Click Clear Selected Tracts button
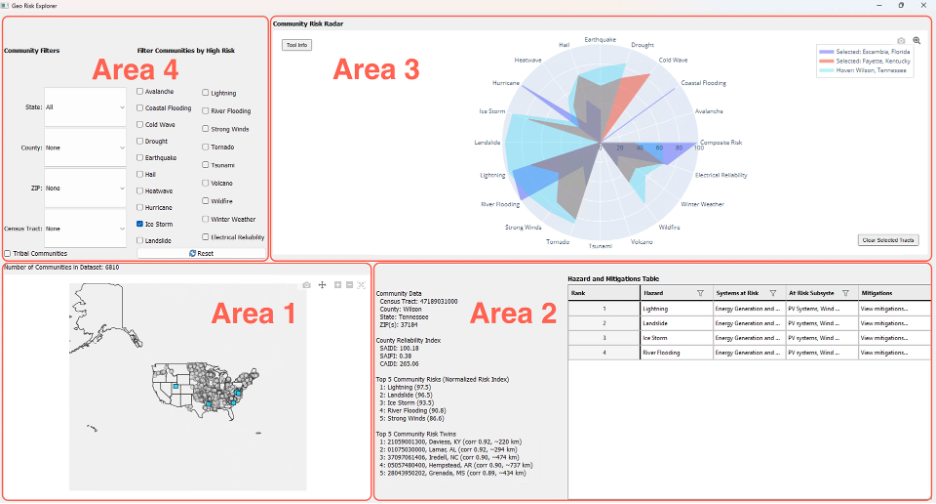936x504 pixels. (x=888, y=240)
